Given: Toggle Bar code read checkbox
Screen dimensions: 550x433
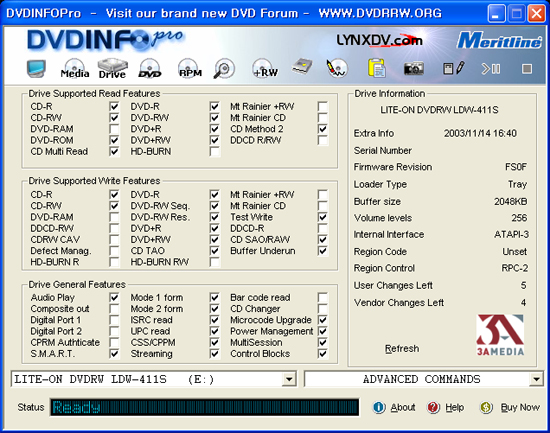Looking at the screenshot, I should click(322, 298).
